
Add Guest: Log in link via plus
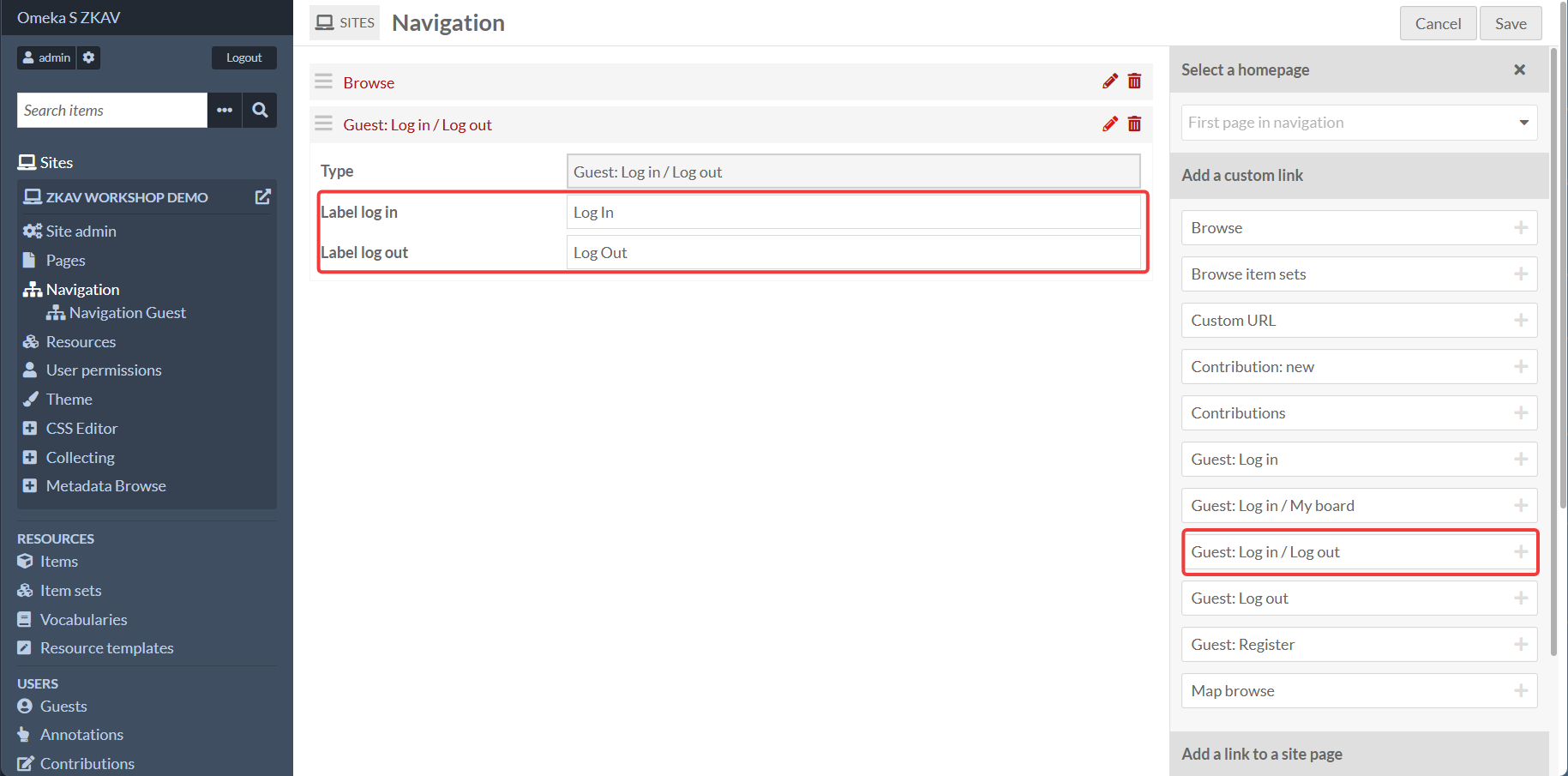click(1521, 459)
